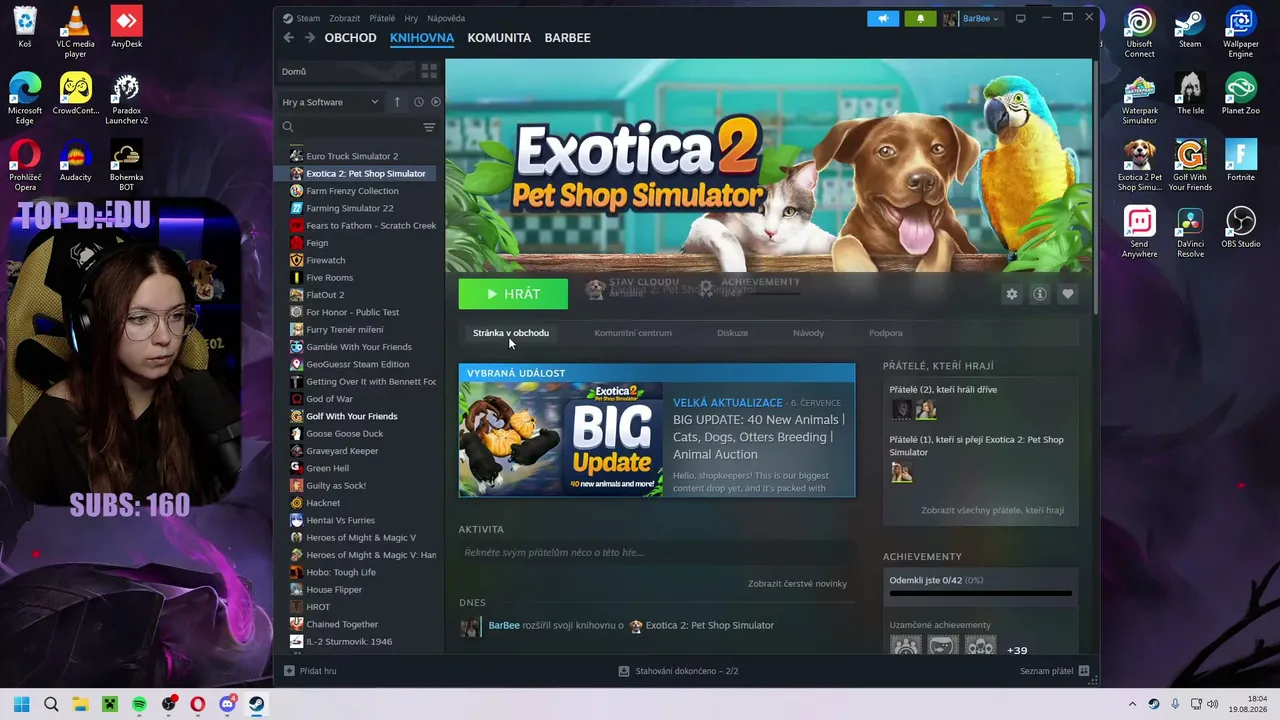
Task: Launch the AnyDesk desktop shortcut
Action: pos(126,27)
